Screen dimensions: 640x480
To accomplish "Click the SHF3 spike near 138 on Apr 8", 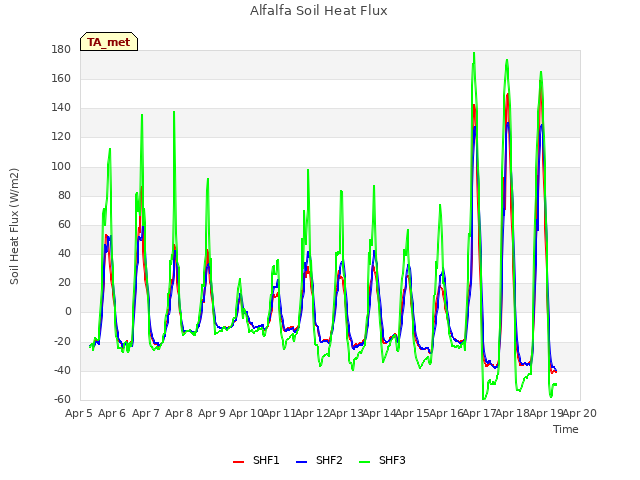I will (174, 111).
